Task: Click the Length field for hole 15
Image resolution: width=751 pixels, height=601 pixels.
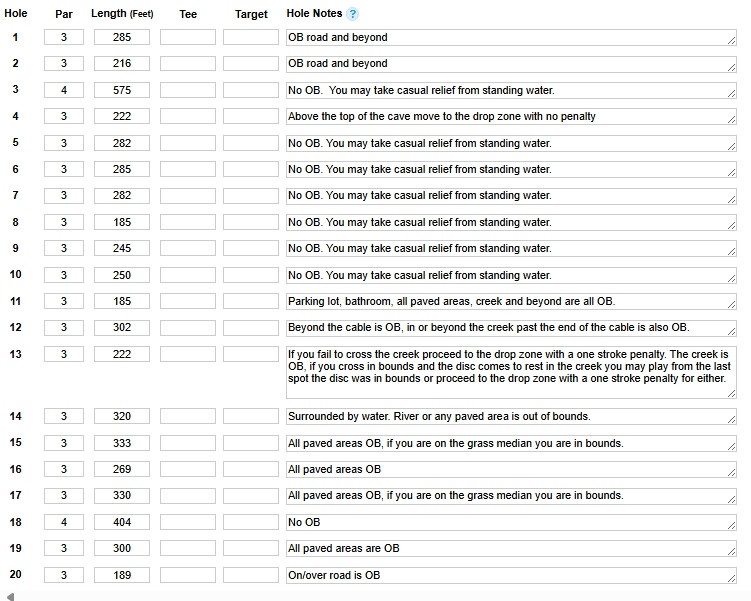Action: [122, 443]
